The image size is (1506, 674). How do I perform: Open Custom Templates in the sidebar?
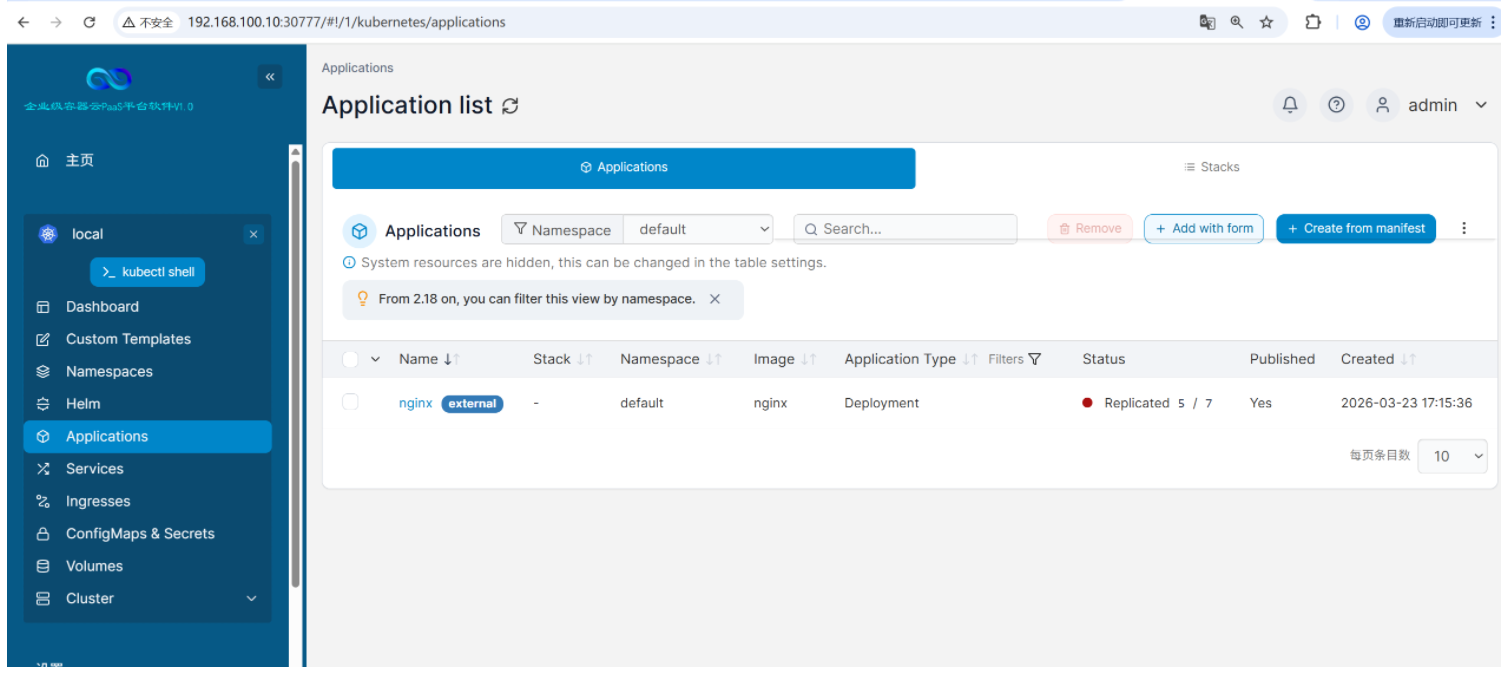pos(147,339)
